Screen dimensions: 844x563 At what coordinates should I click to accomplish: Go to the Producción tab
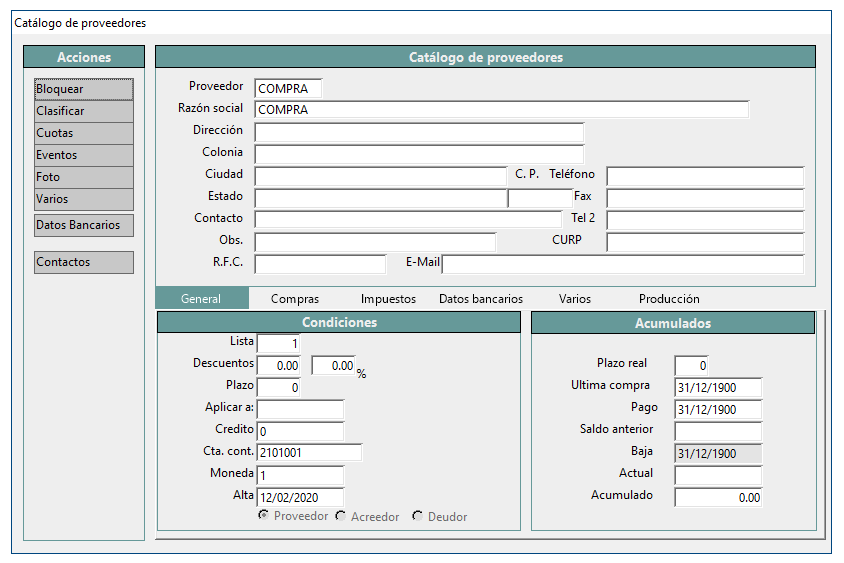(x=669, y=299)
